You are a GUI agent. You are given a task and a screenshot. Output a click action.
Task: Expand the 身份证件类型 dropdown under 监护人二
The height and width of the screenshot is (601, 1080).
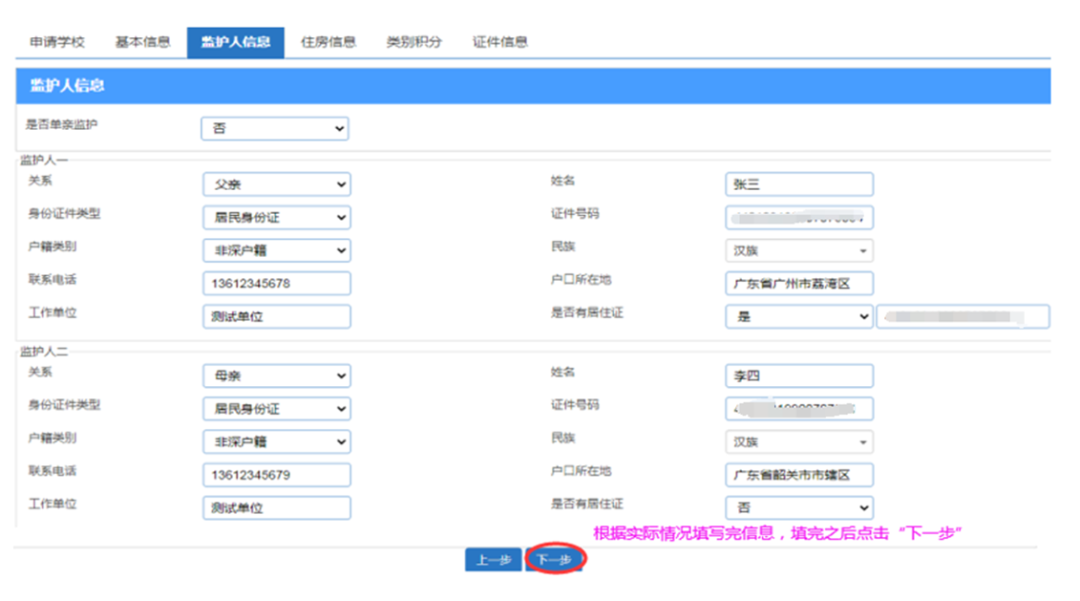[277, 408]
